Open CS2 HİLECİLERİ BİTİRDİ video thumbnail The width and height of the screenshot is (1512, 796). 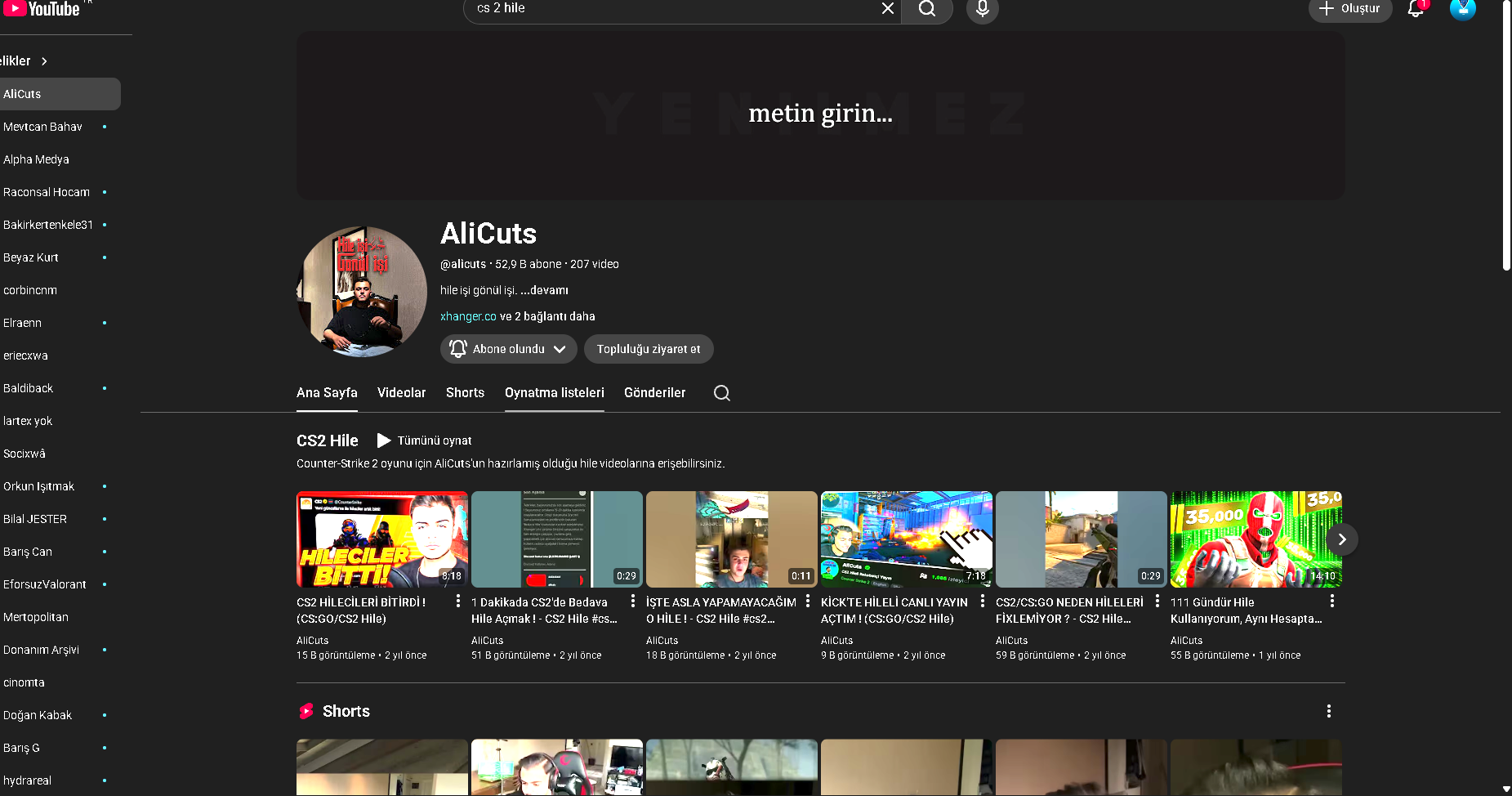point(382,539)
